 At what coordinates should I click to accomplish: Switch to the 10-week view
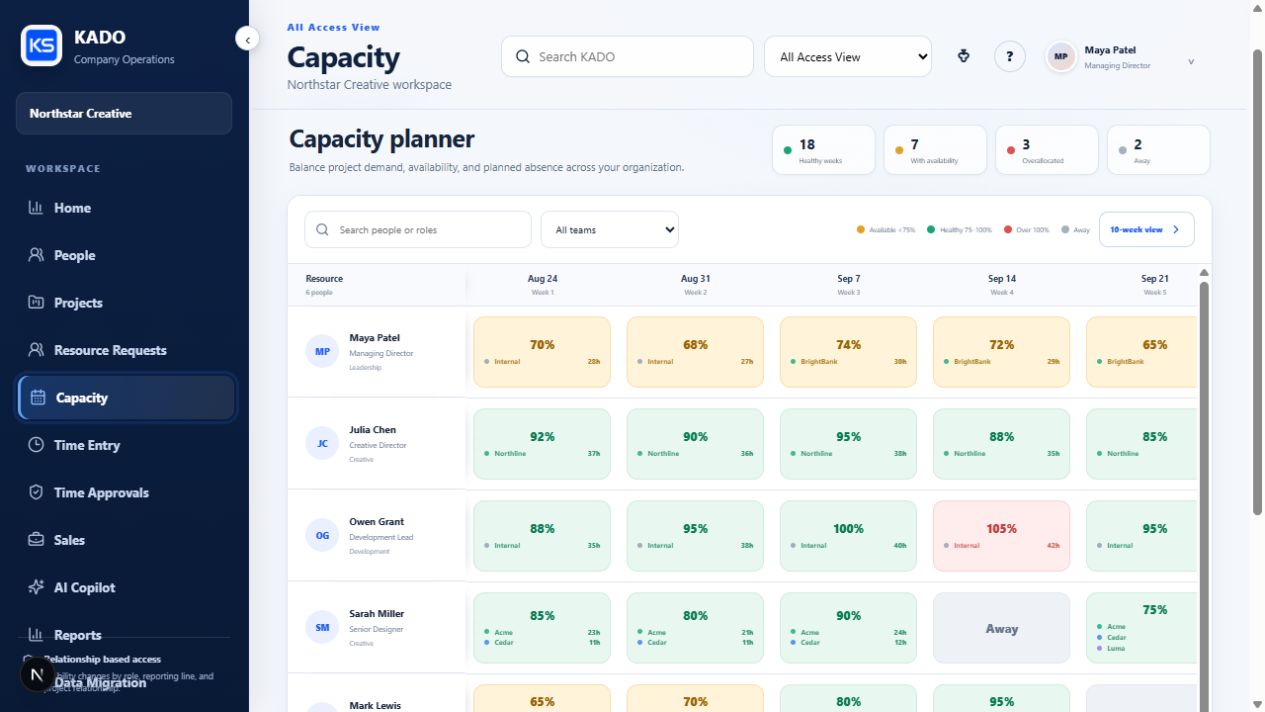tap(1146, 230)
